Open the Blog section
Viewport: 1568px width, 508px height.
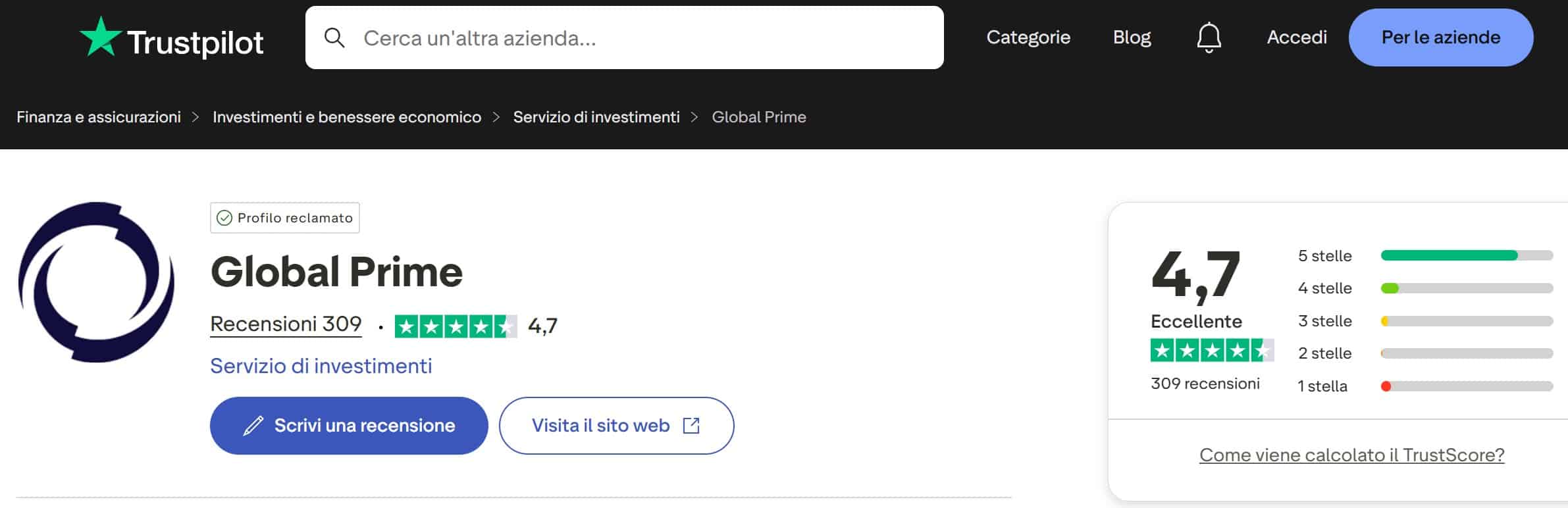pyautogui.click(x=1131, y=38)
